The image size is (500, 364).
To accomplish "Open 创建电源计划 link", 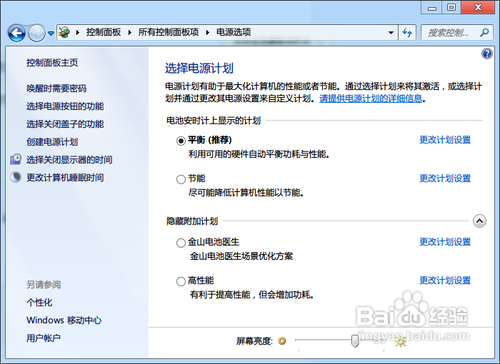I will [52, 142].
